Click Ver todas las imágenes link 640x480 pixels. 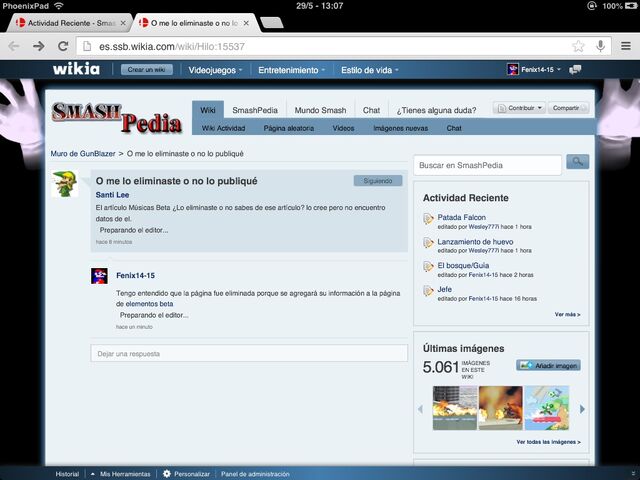[548, 442]
